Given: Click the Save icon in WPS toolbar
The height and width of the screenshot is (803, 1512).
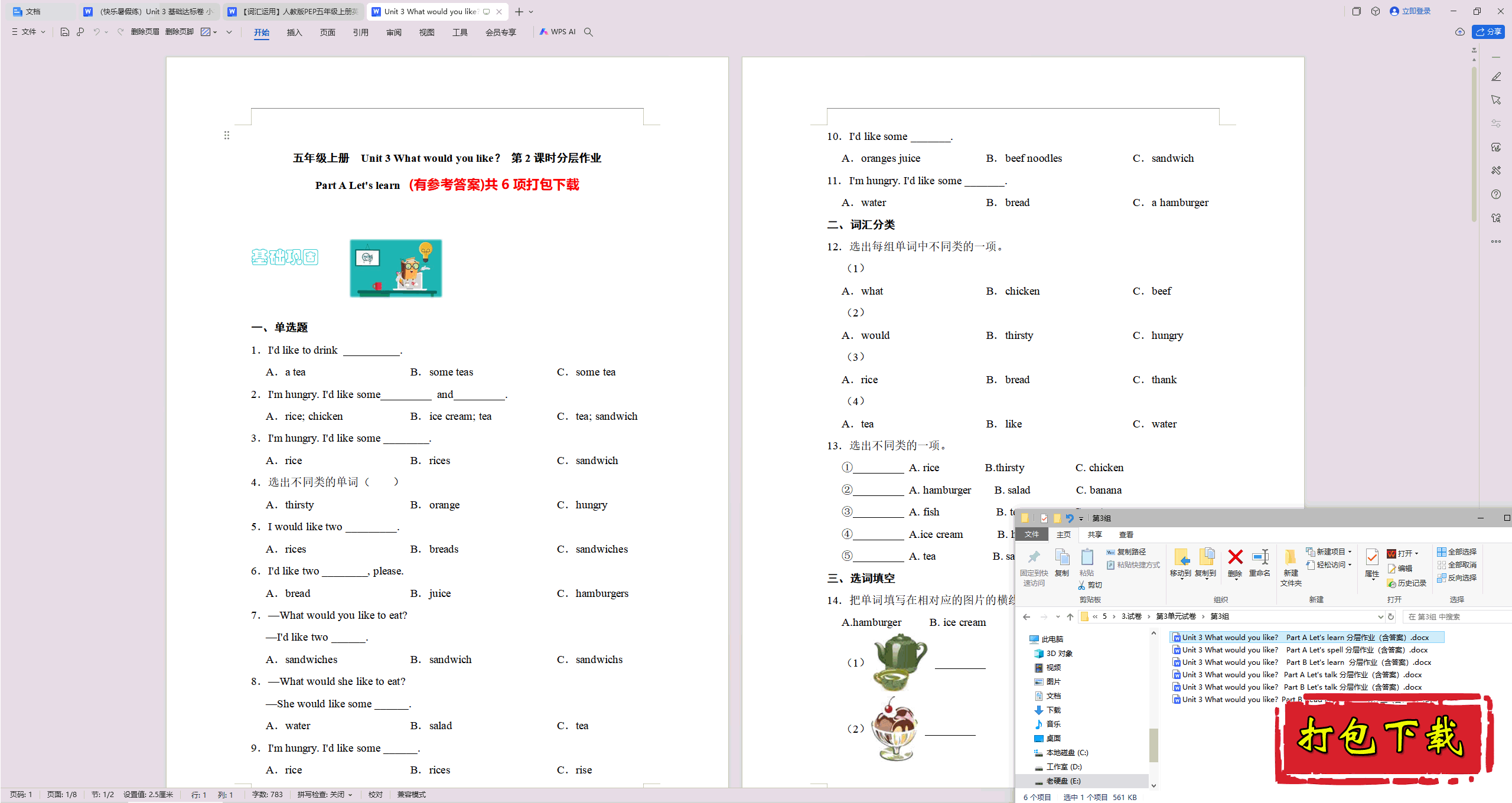Looking at the screenshot, I should coord(65,32).
